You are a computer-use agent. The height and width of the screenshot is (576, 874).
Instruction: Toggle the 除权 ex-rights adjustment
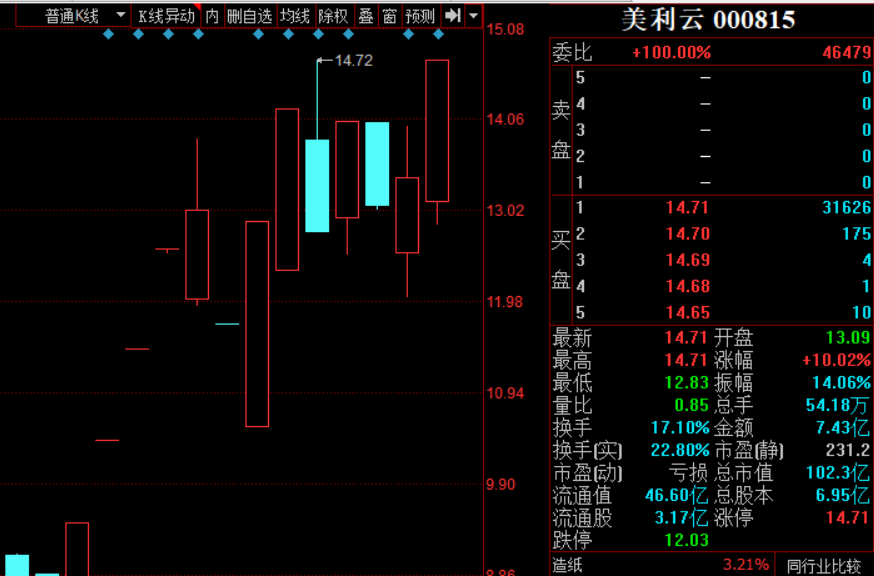(333, 16)
